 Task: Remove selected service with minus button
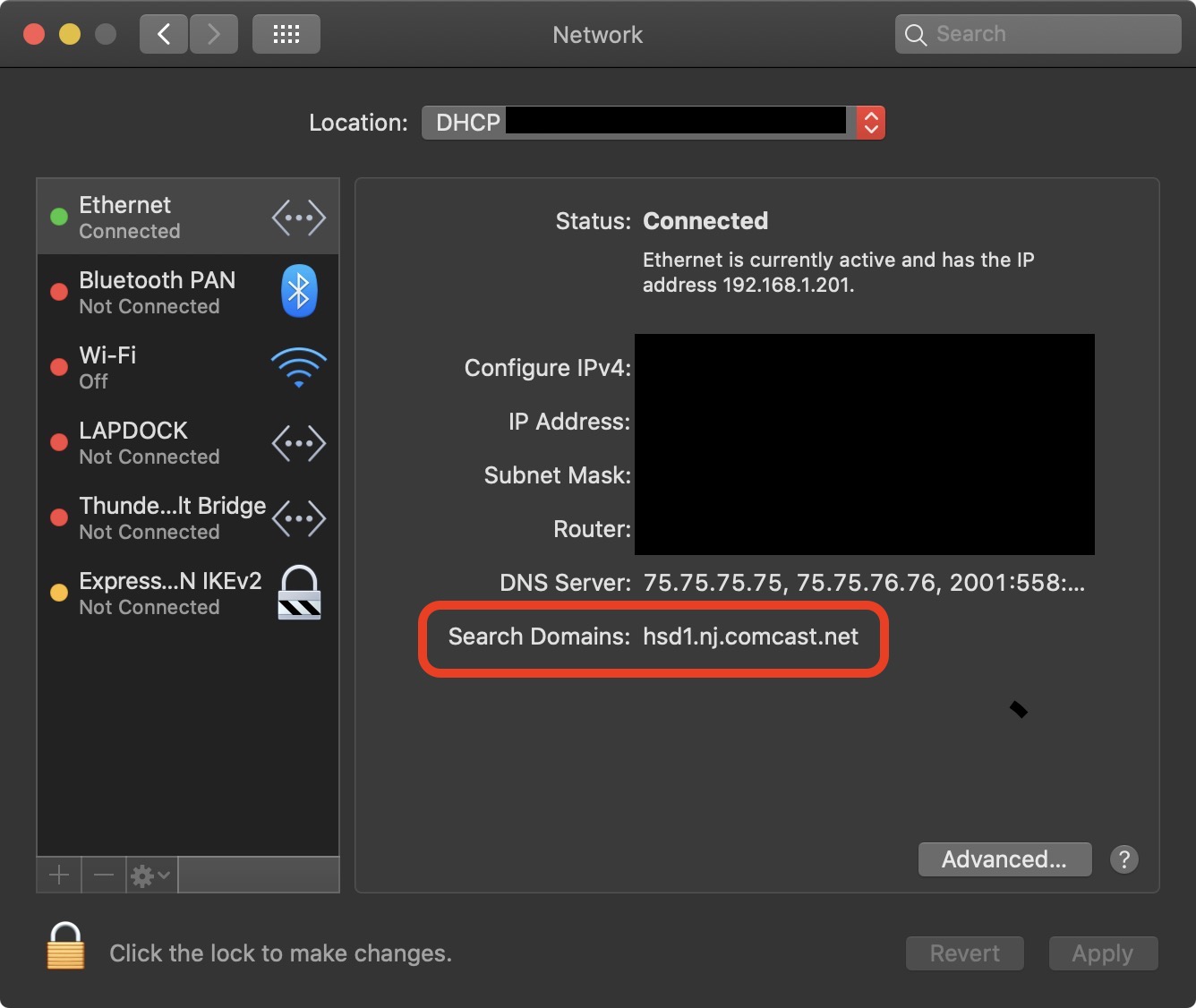(x=104, y=875)
